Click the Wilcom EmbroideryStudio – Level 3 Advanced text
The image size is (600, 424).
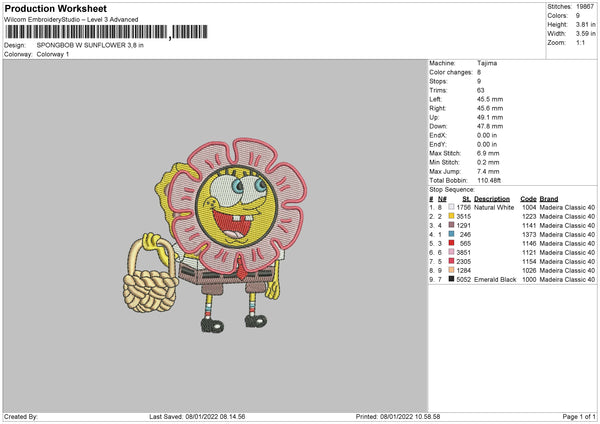click(x=71, y=20)
